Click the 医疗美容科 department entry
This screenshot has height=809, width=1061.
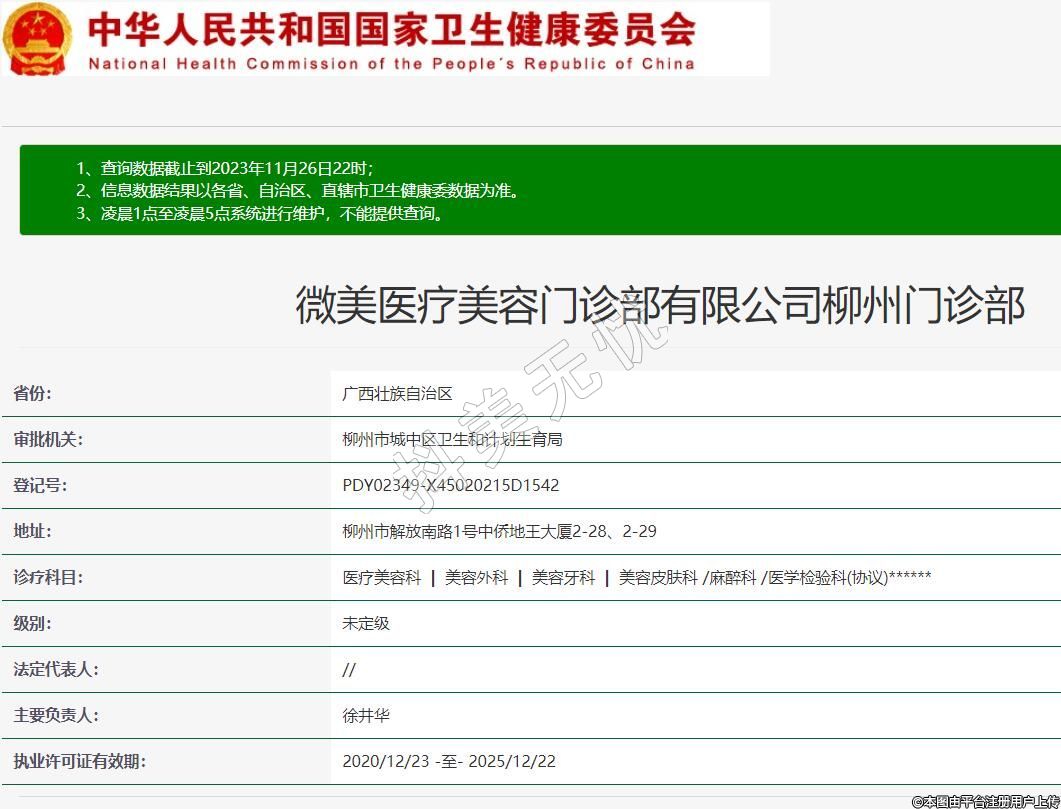381,577
